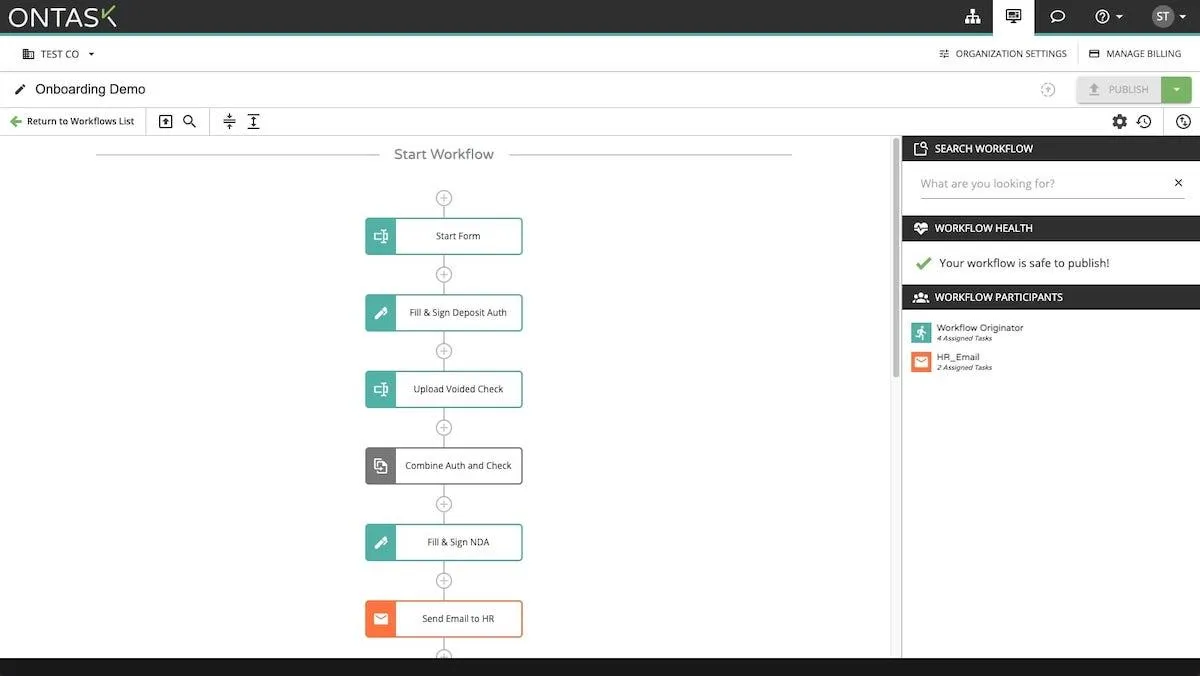Click the Workflow Originator running-person icon
Viewport: 1200px width, 676px height.
click(x=921, y=332)
